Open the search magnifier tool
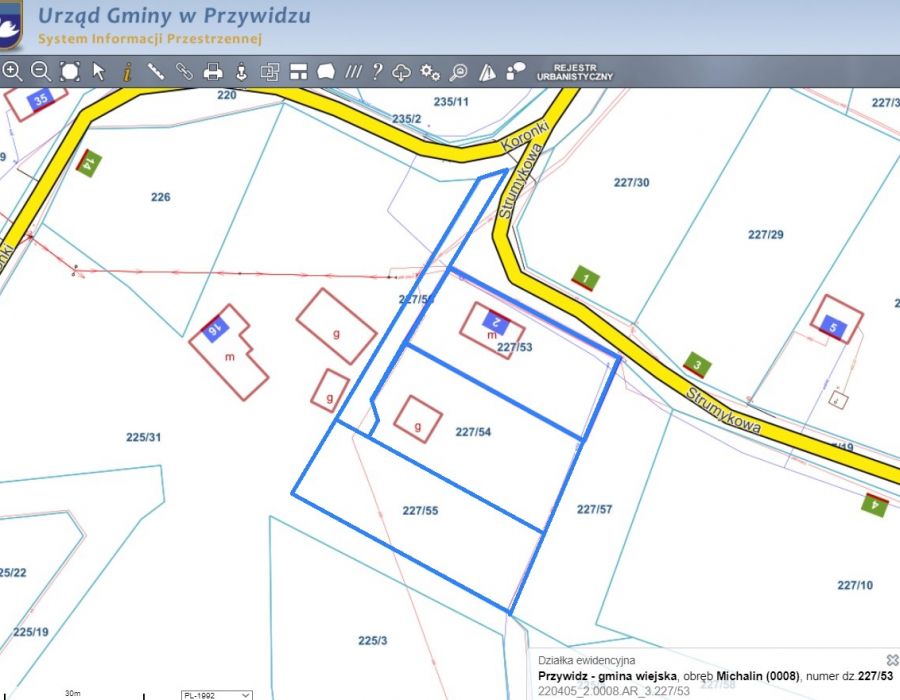The width and height of the screenshot is (900, 700). [x=459, y=72]
